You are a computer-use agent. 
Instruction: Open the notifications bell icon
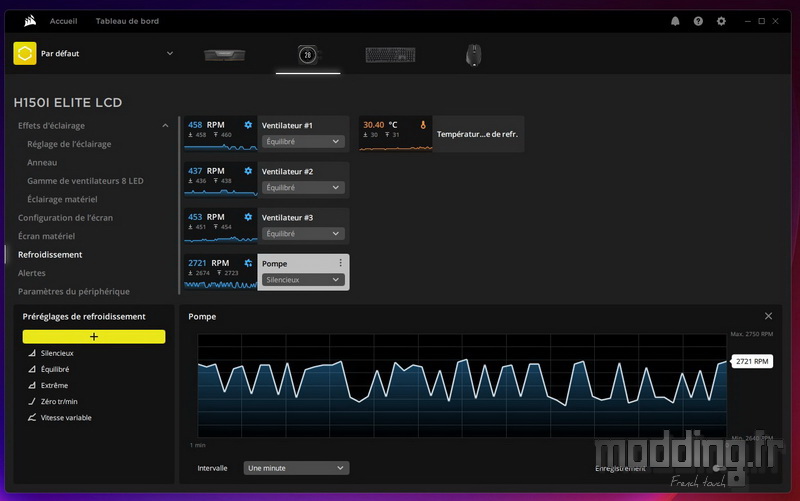coord(675,21)
